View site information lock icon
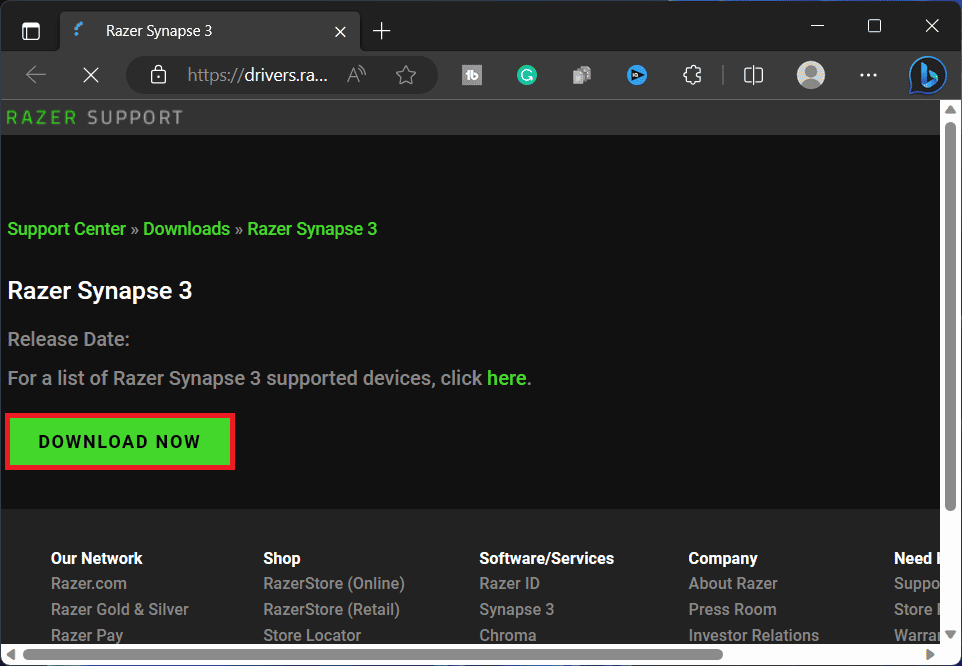 pyautogui.click(x=158, y=75)
